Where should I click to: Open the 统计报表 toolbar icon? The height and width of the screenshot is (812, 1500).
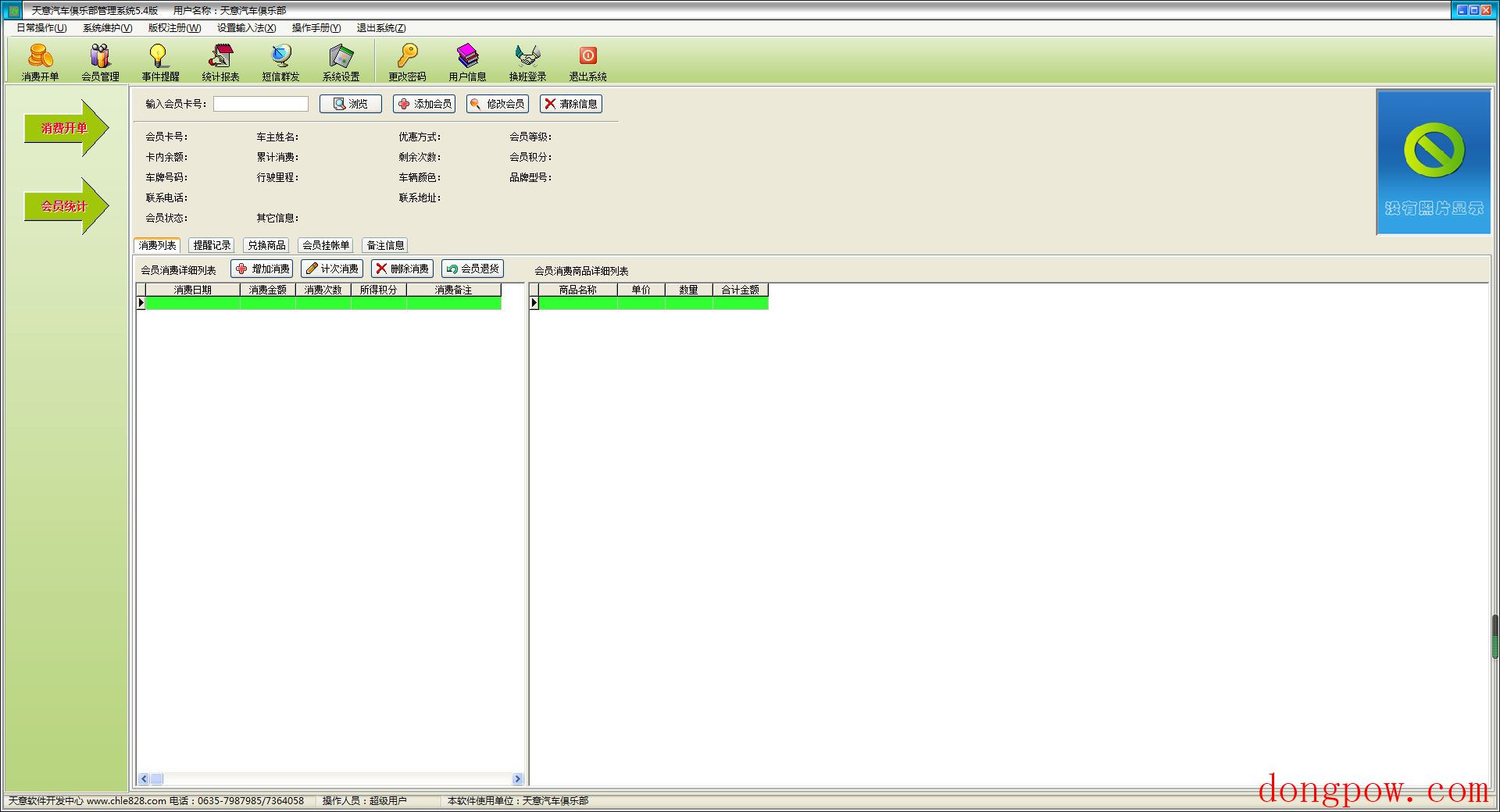tap(220, 62)
